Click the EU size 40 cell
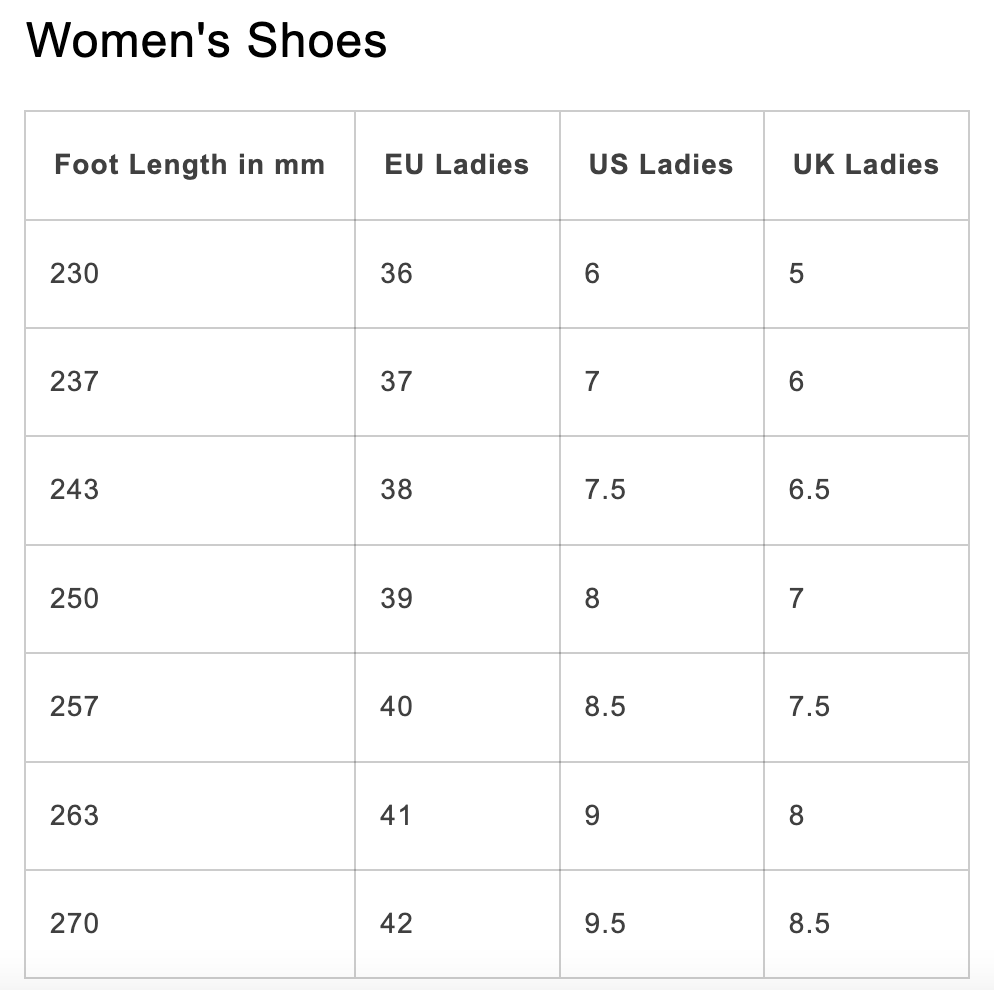This screenshot has height=990, width=994. pos(457,707)
